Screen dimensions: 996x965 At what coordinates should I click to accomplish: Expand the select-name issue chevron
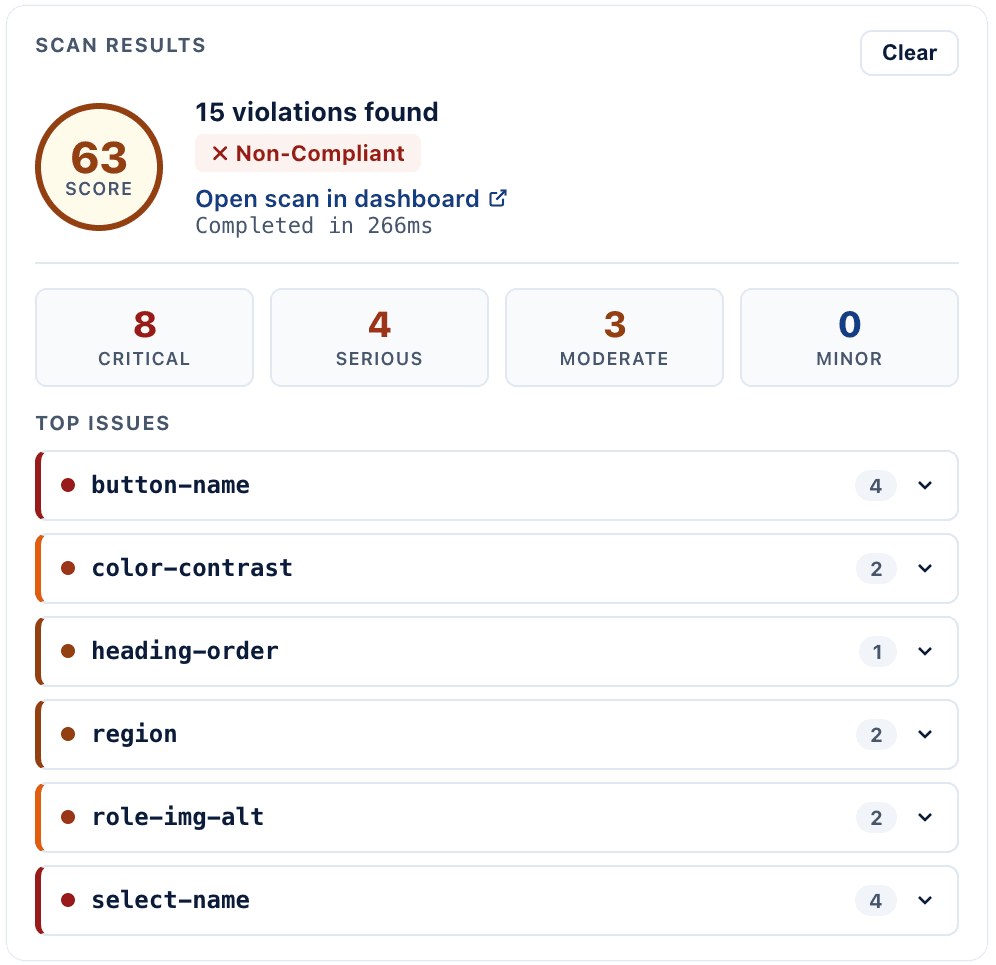point(925,900)
